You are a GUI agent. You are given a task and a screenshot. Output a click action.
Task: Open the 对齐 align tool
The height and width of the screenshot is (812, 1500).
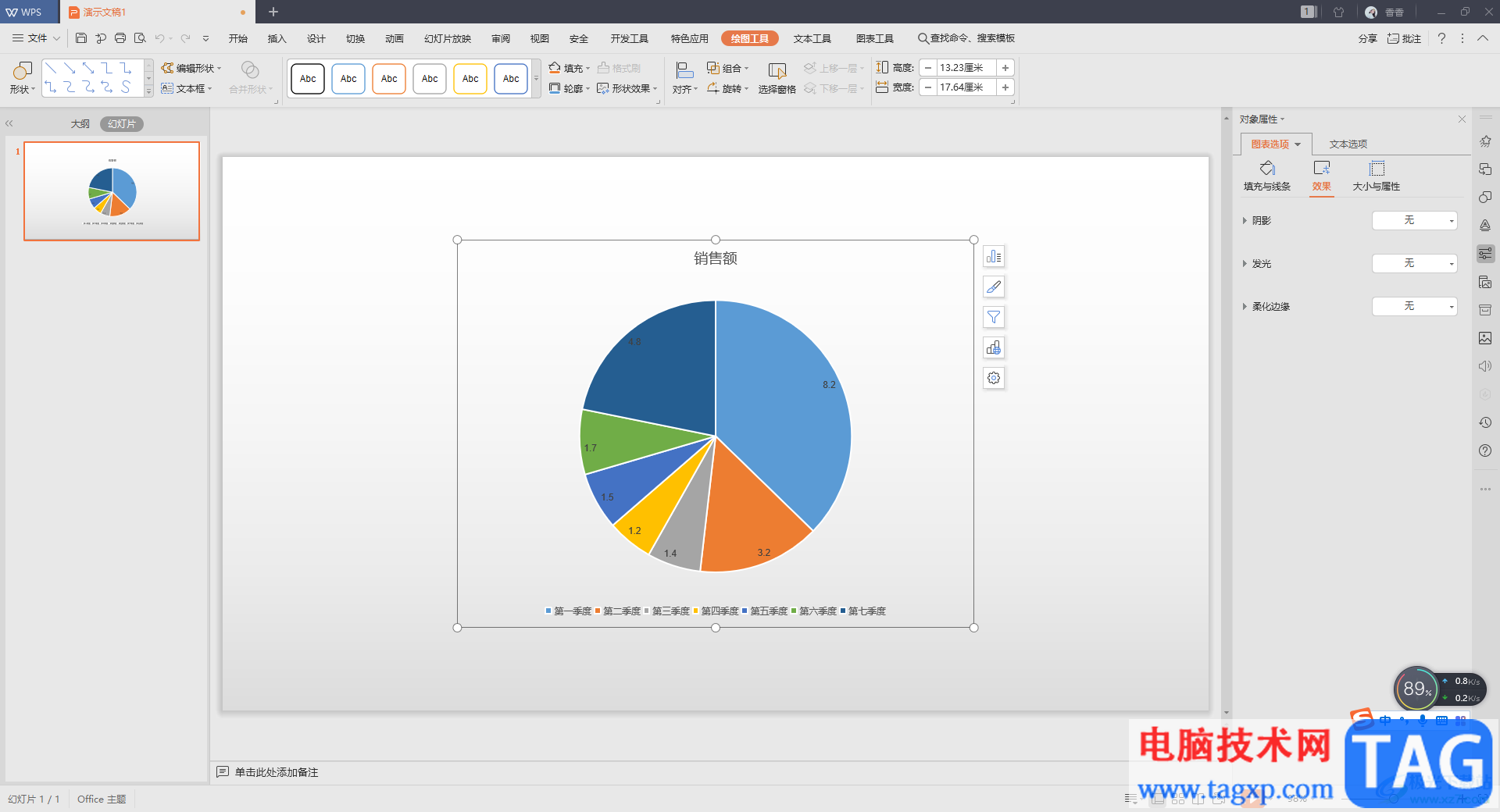click(x=684, y=78)
